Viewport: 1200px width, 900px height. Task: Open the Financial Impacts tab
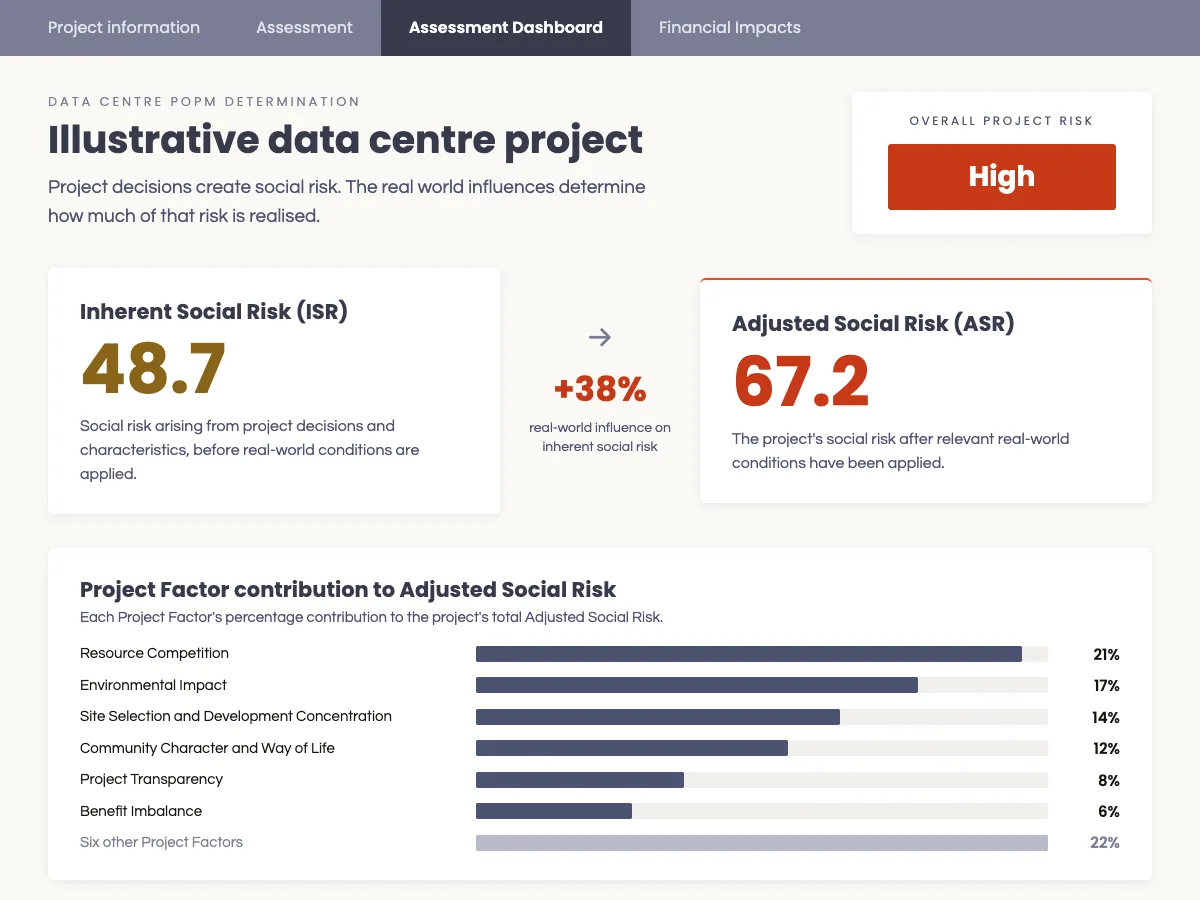tap(730, 28)
